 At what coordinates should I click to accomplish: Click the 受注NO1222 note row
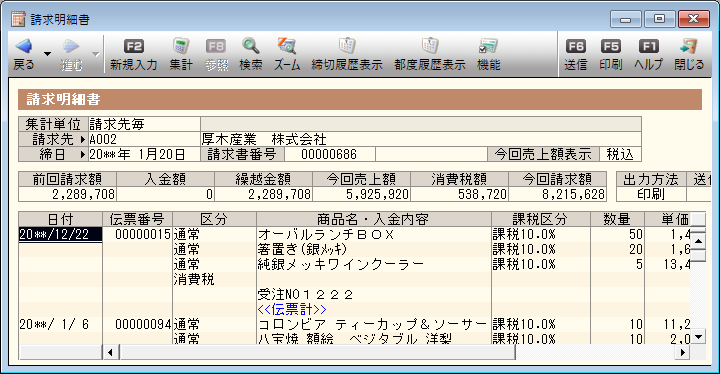(374, 295)
